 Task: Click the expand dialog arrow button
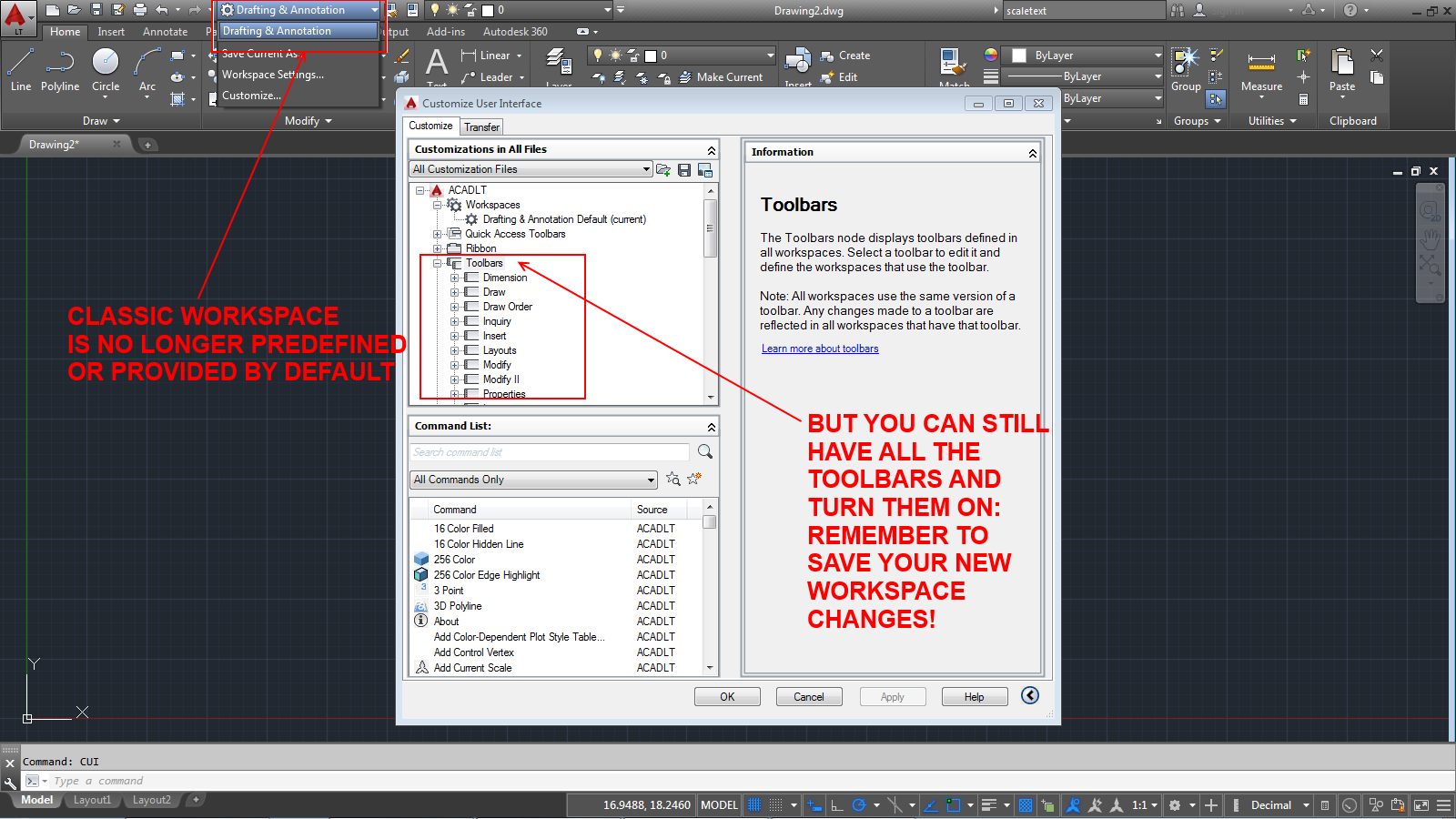[1030, 695]
